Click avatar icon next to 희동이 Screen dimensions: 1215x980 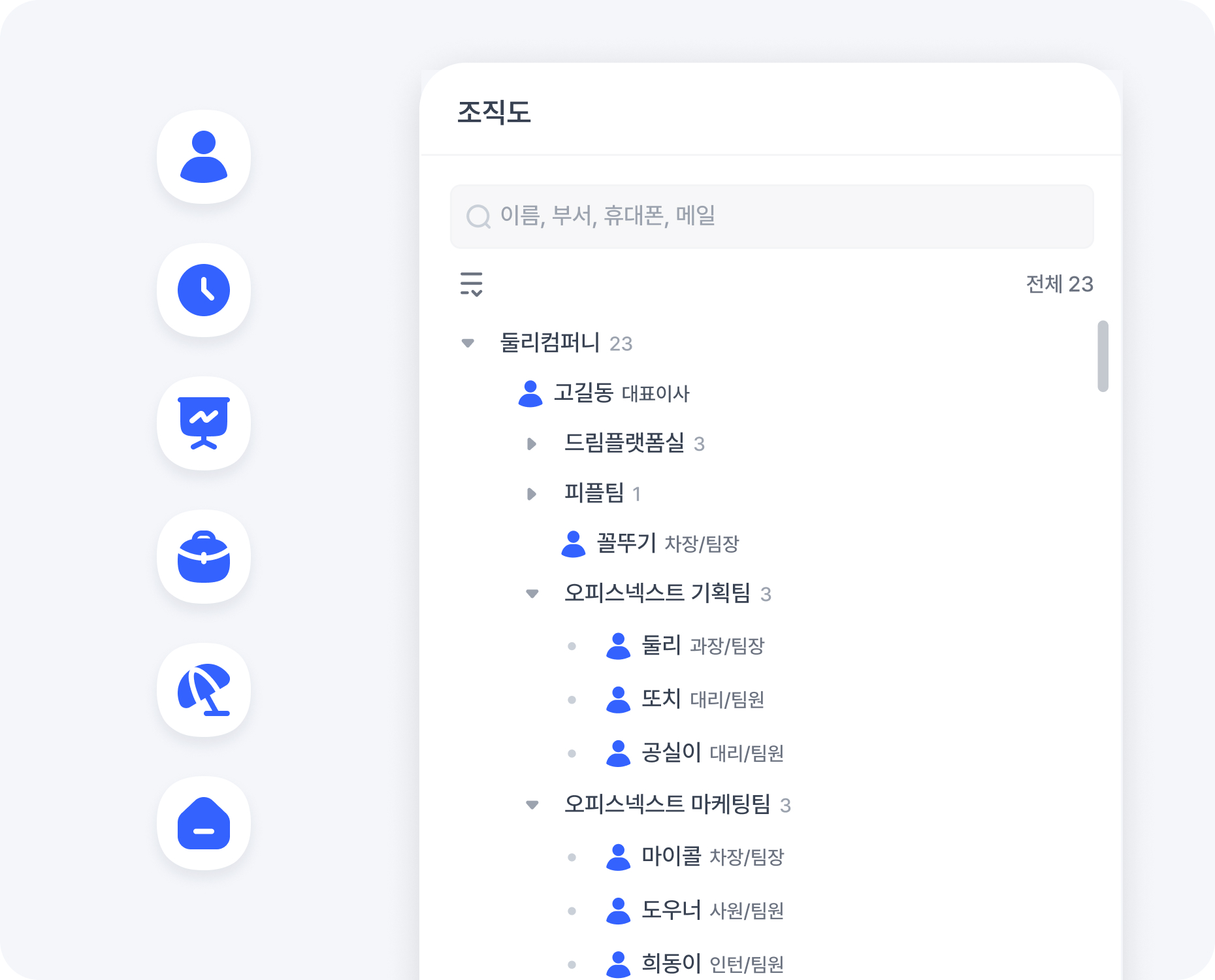click(618, 964)
